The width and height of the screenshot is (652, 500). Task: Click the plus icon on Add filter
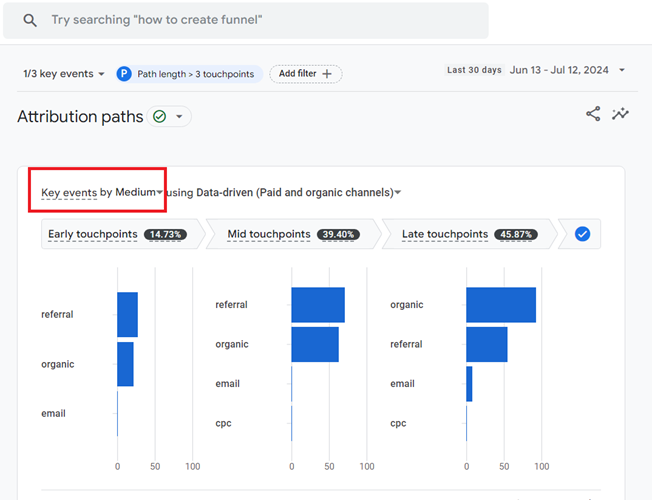pyautogui.click(x=327, y=74)
